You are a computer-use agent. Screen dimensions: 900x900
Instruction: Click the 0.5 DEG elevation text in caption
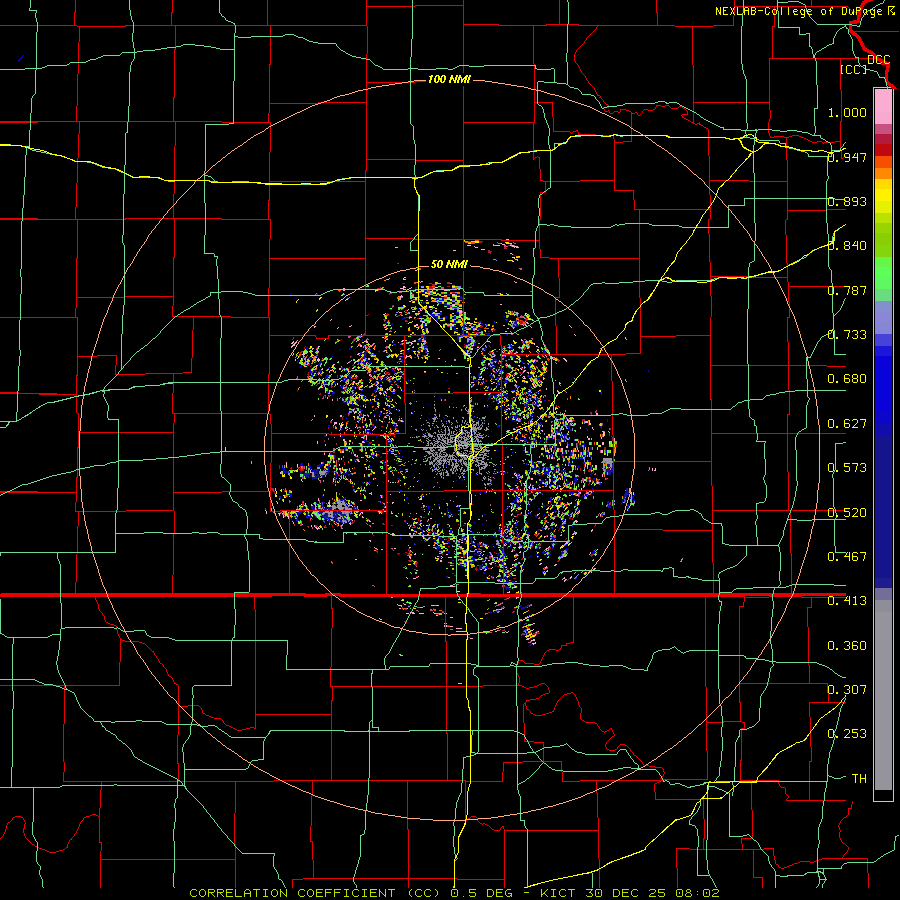point(481,893)
